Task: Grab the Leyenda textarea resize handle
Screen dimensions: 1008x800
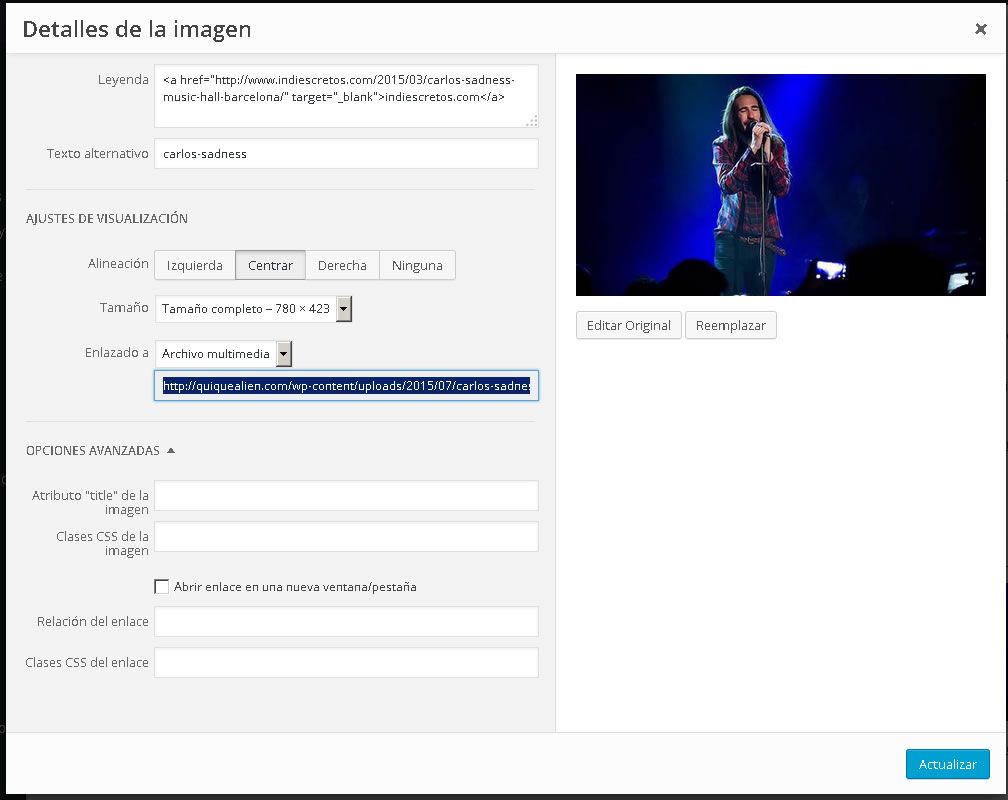Action: point(532,121)
